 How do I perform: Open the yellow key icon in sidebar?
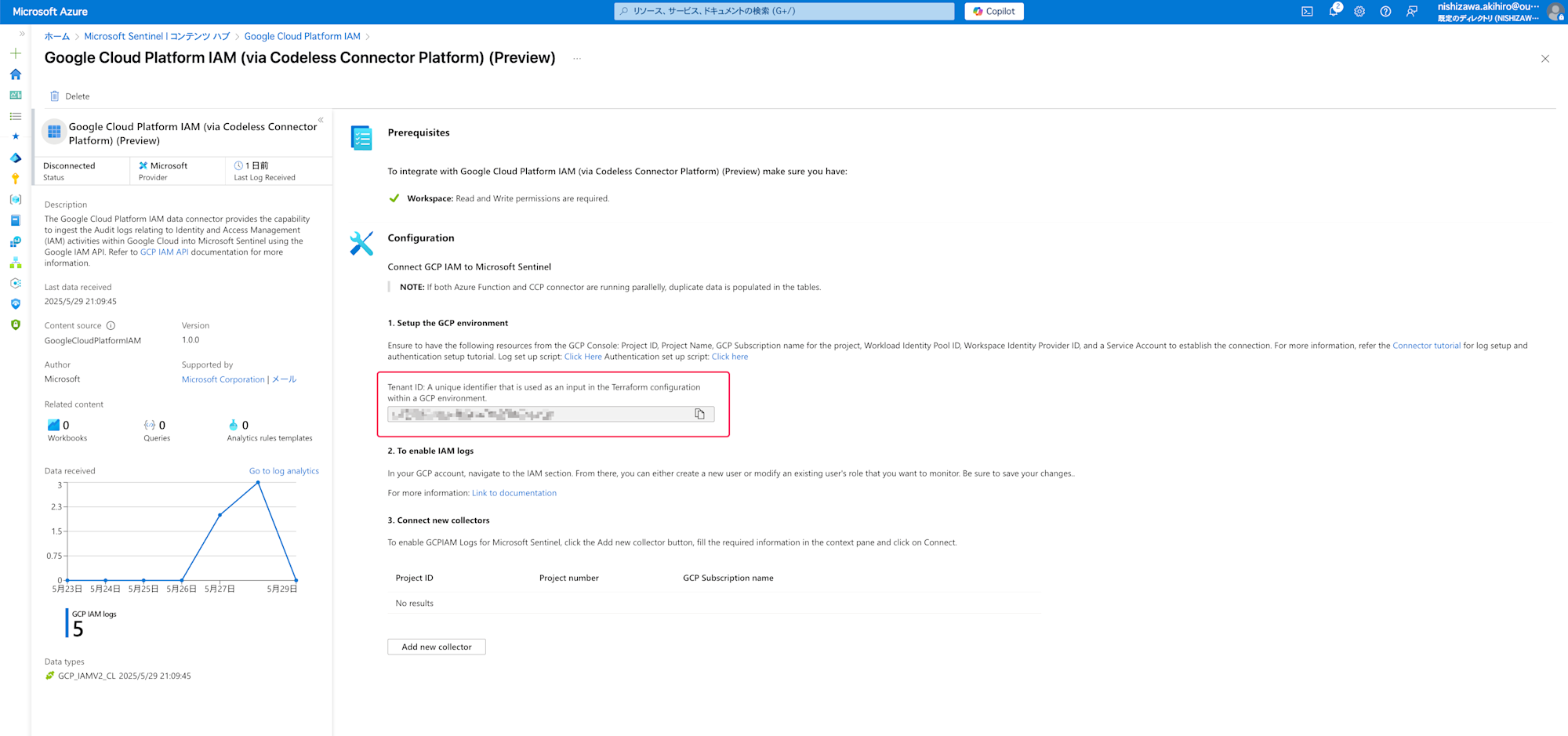click(x=15, y=179)
